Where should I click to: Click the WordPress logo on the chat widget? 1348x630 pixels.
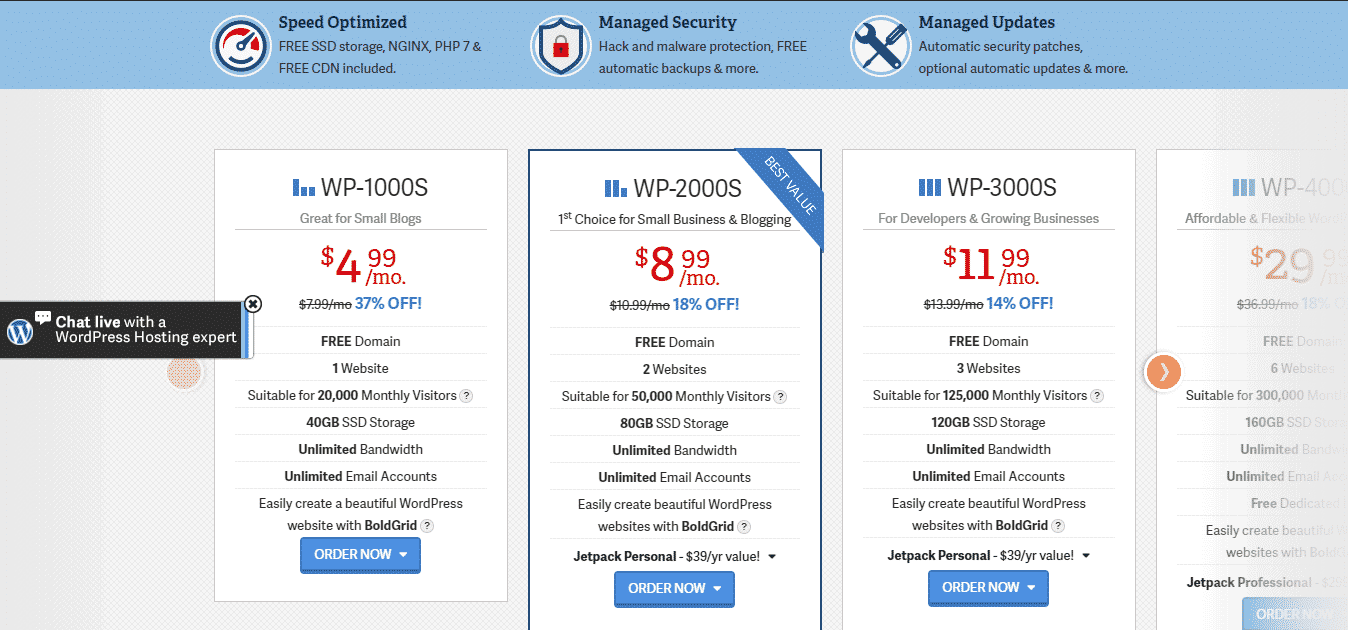click(x=19, y=329)
